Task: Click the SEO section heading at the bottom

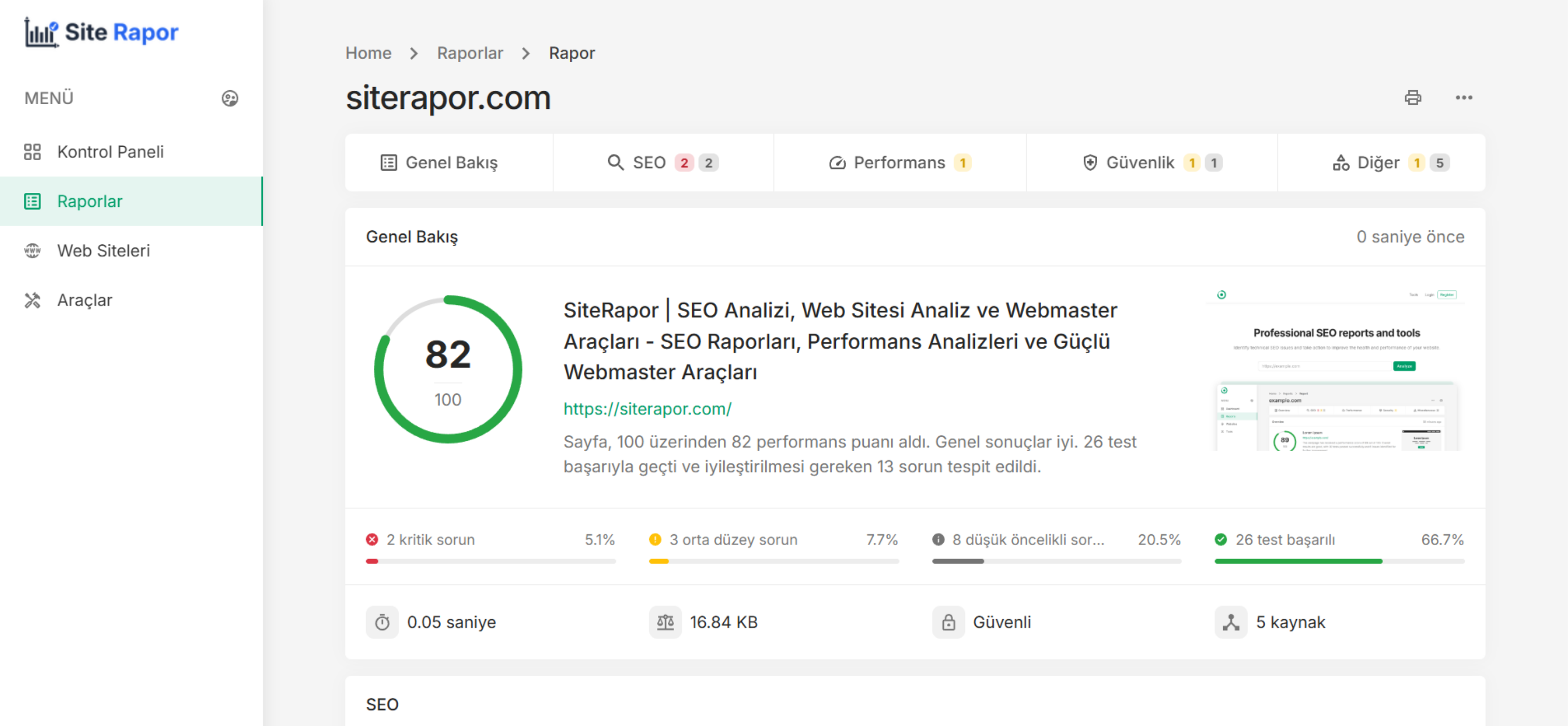Action: click(x=382, y=704)
